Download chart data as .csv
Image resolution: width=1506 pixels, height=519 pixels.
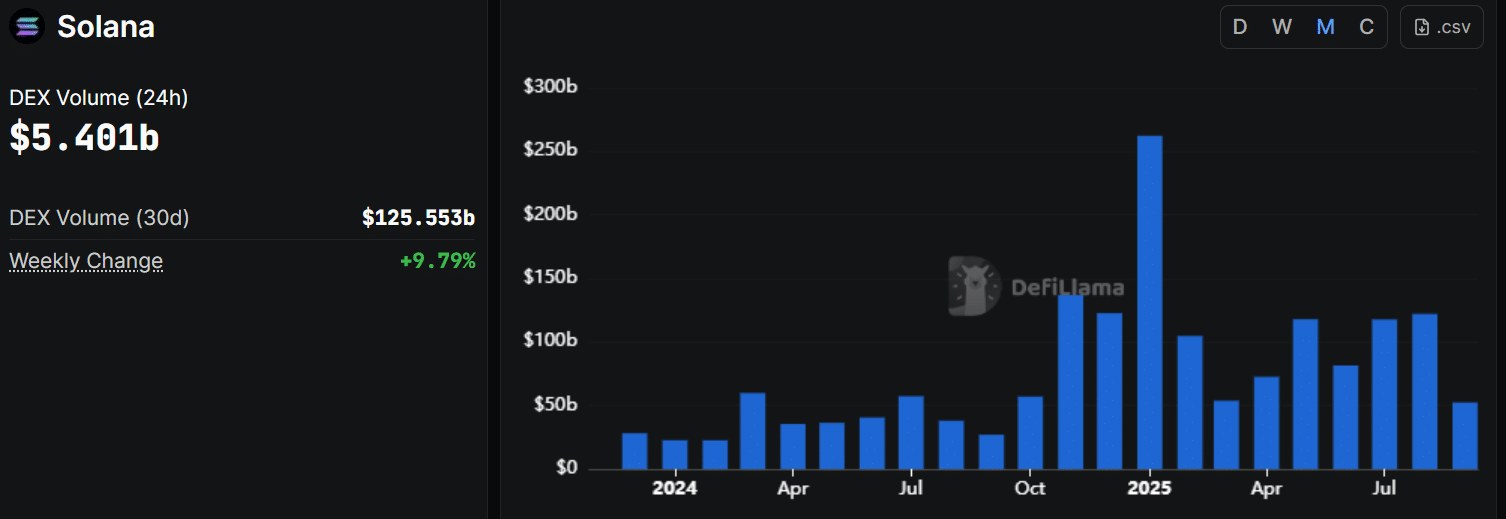coord(1441,27)
